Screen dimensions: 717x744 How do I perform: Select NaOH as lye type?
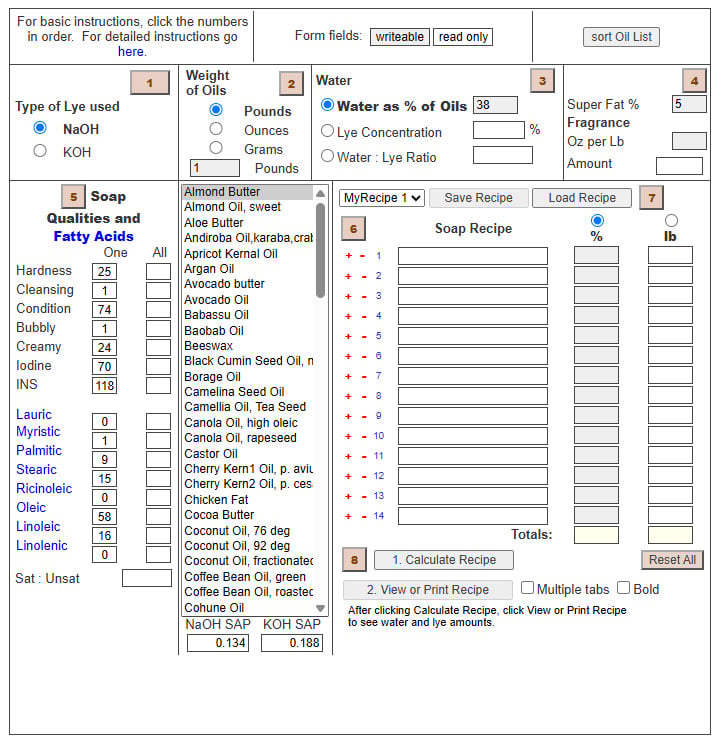point(40,128)
